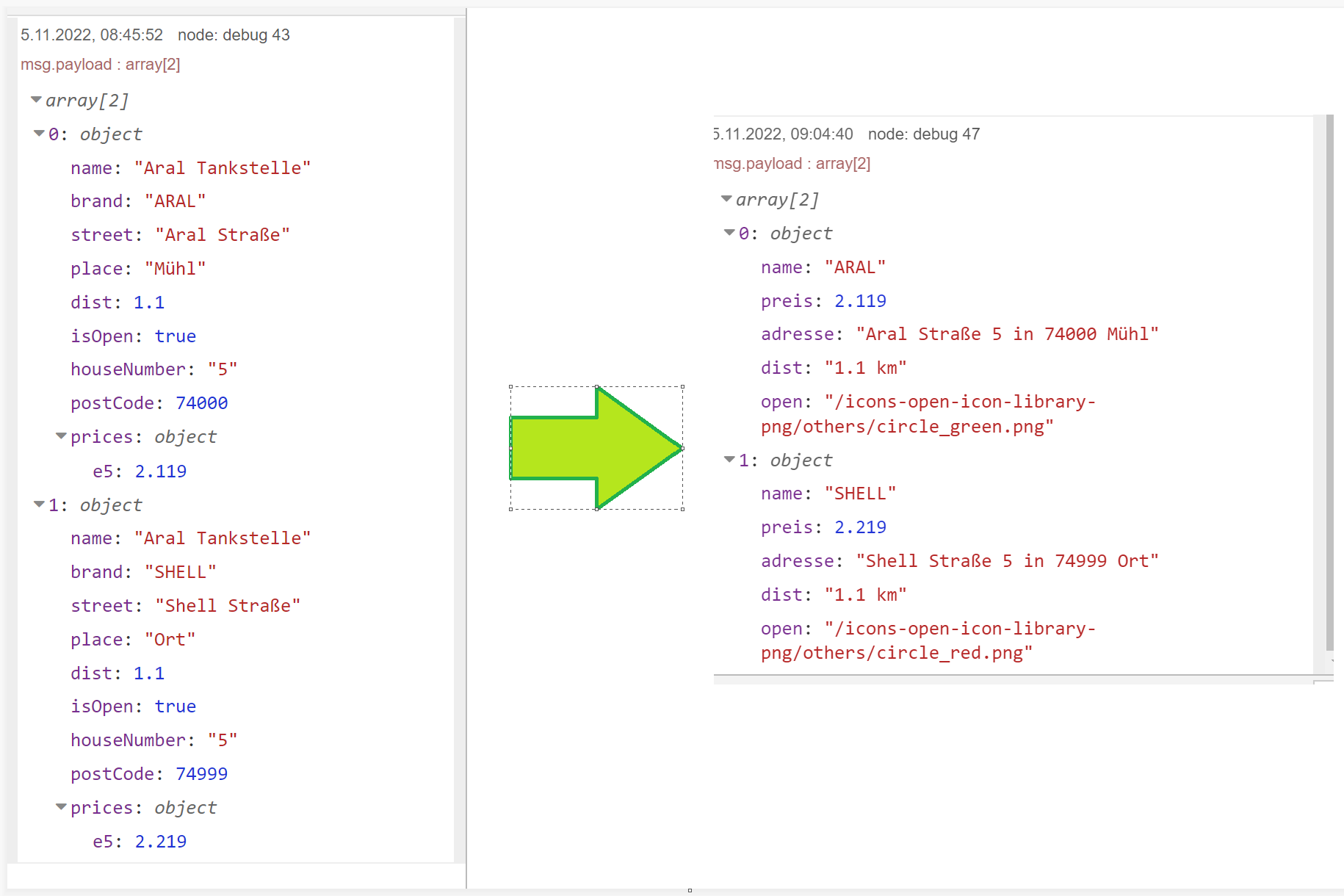Select preis: 2.119 row

pyautogui.click(x=823, y=301)
